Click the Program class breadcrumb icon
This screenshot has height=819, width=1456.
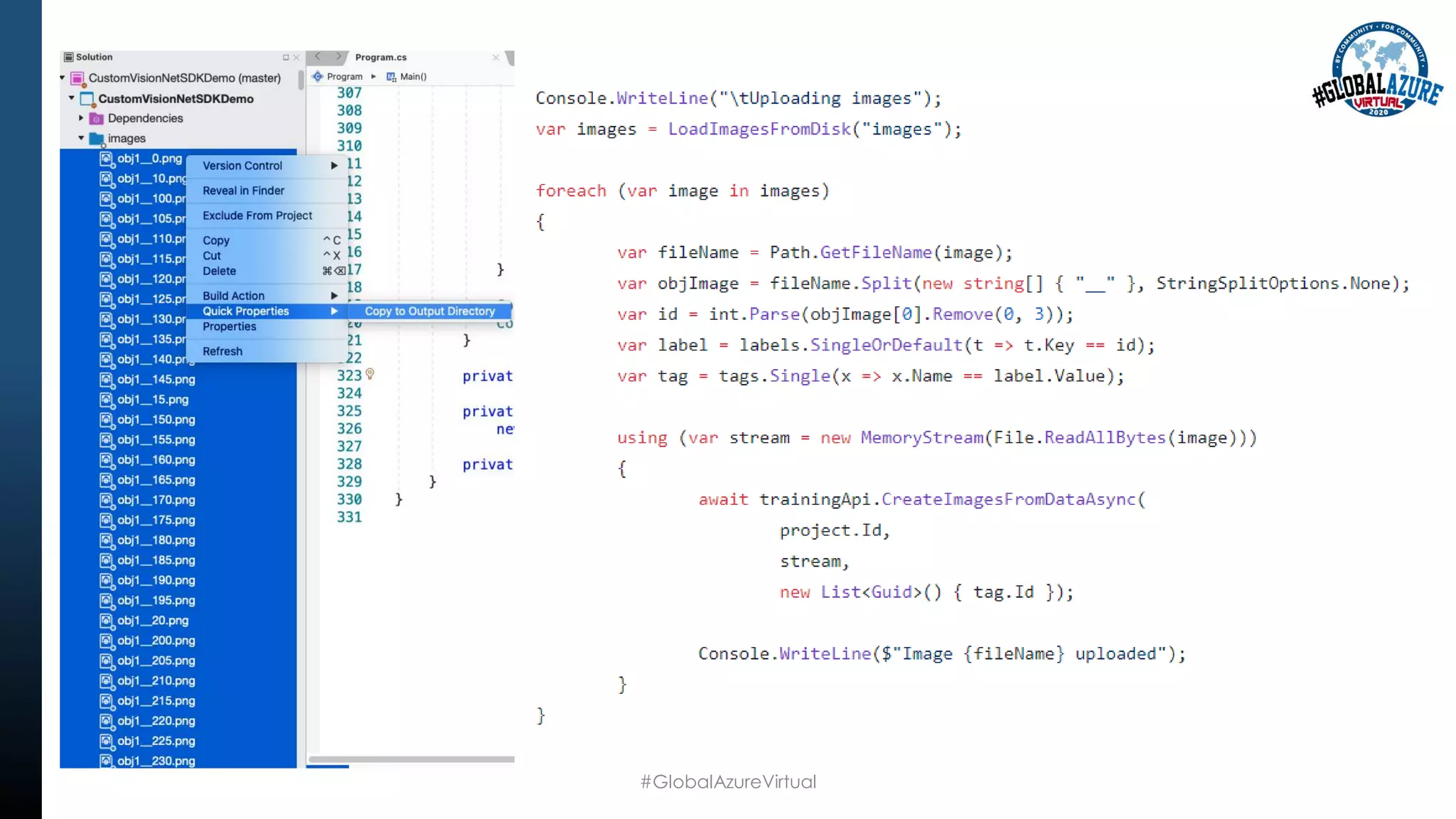point(318,77)
